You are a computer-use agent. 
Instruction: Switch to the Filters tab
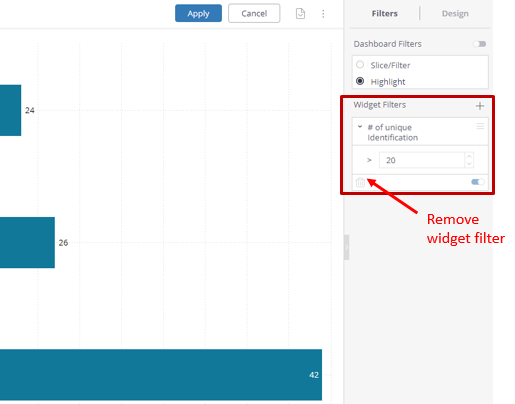coord(385,14)
